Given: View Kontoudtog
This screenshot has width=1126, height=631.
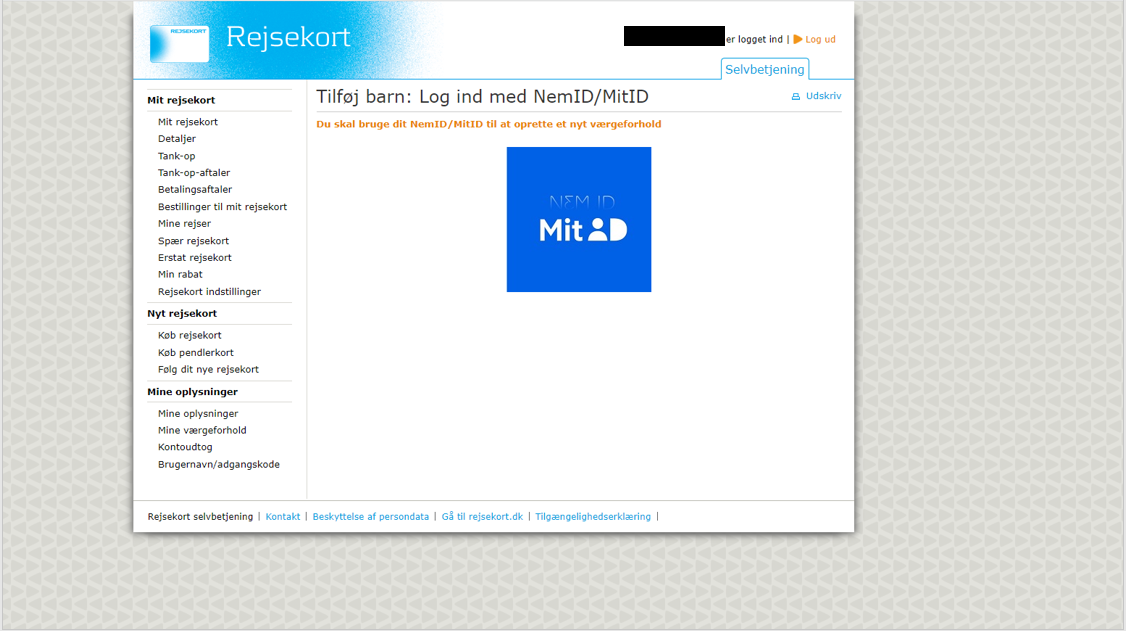Looking at the screenshot, I should [185, 448].
